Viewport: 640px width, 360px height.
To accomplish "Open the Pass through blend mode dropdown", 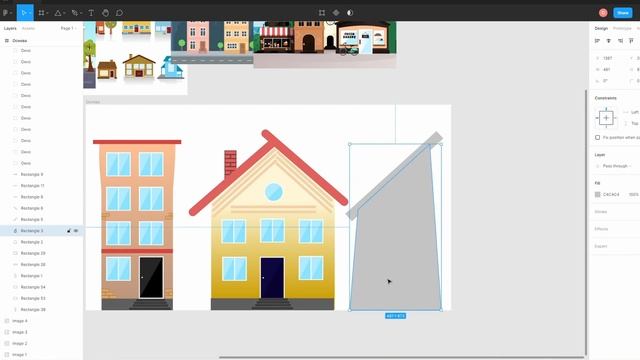I will pos(617,166).
